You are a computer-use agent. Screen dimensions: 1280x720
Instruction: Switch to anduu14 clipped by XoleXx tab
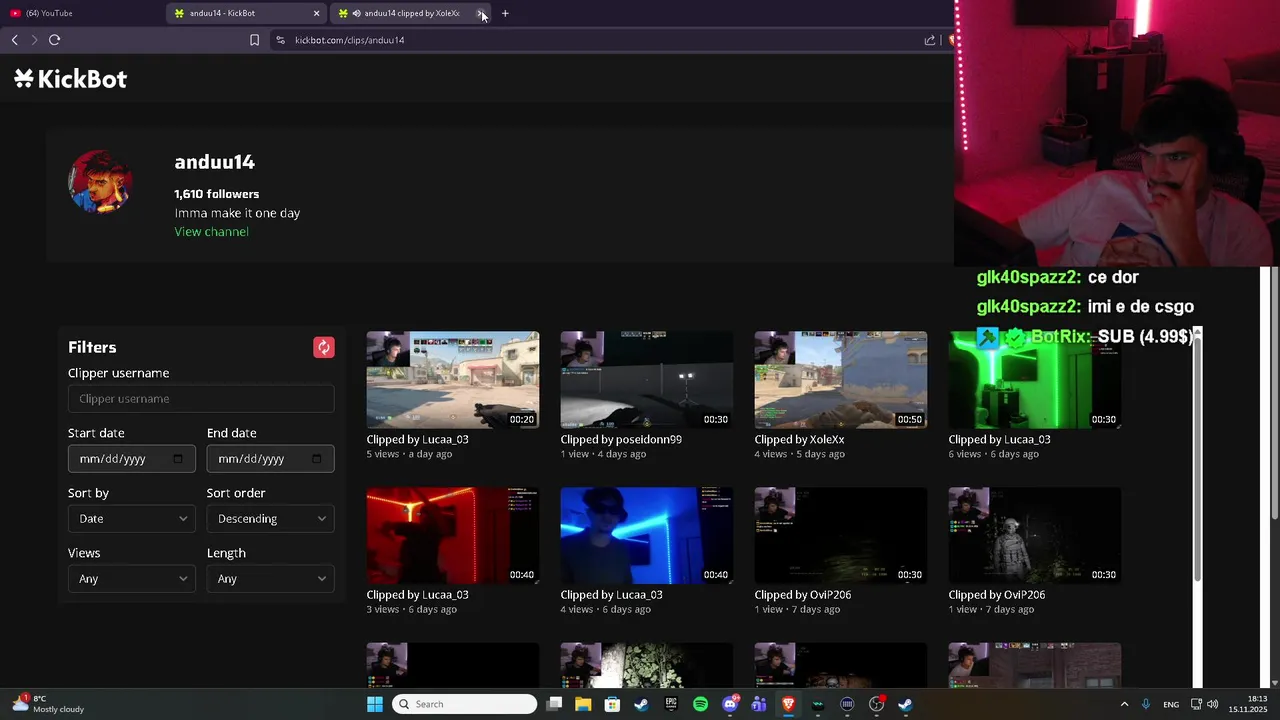pos(411,13)
